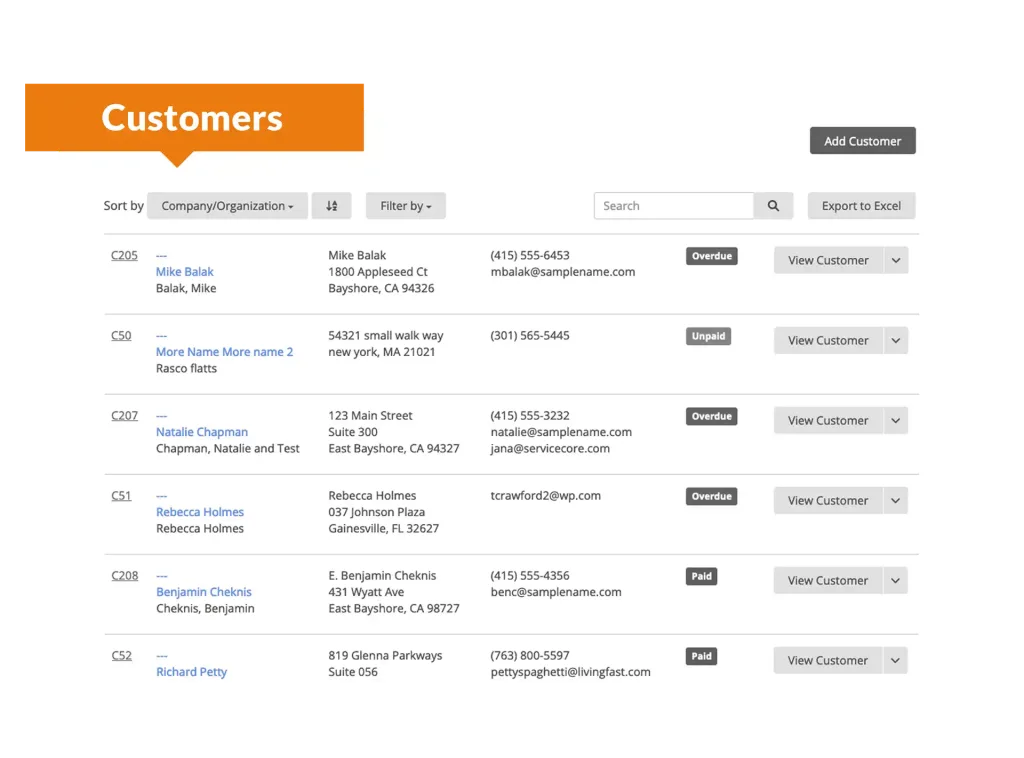Toggle the sort order direction icon
This screenshot has height=758, width=1024.
331,206
